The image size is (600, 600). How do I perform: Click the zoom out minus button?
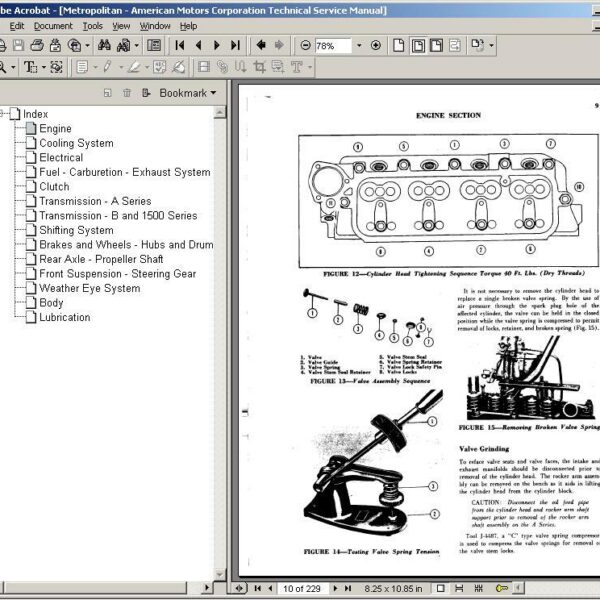pyautogui.click(x=306, y=45)
